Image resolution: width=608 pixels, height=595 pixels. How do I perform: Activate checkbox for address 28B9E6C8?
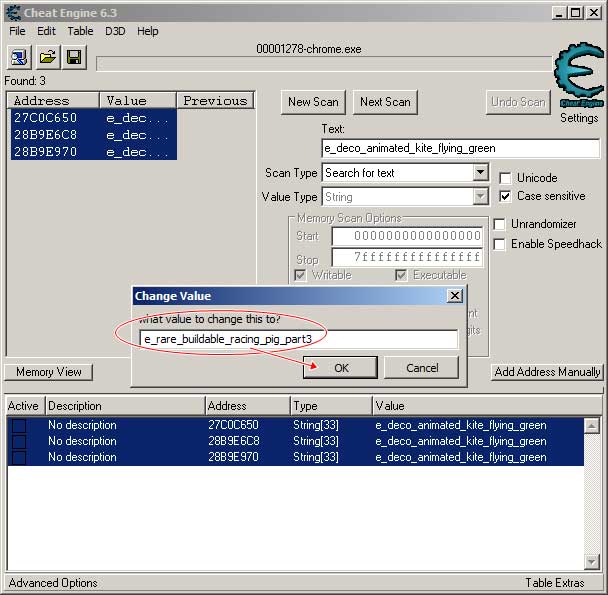19,441
